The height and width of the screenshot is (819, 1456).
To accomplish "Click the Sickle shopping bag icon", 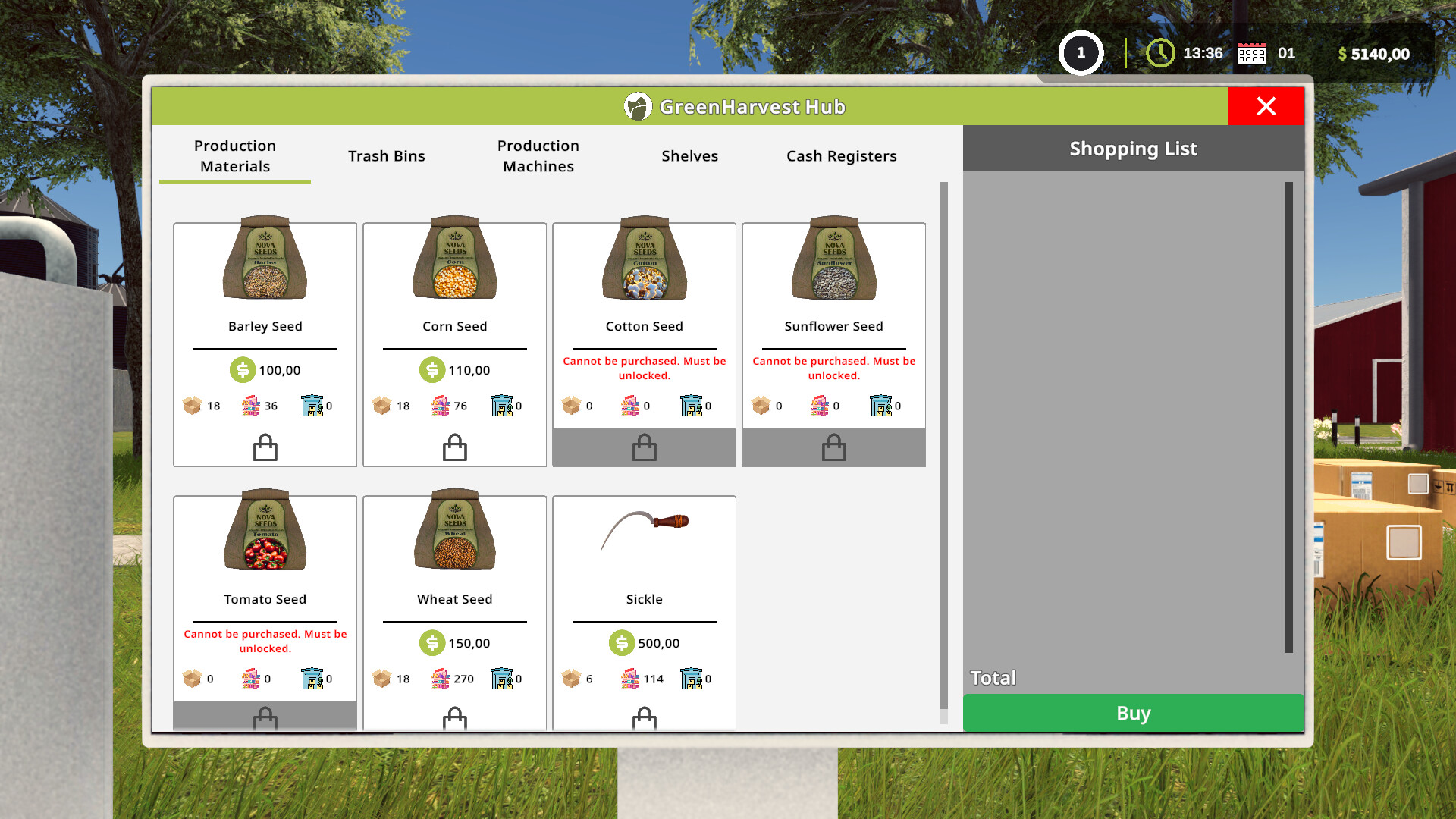I will click(x=644, y=717).
